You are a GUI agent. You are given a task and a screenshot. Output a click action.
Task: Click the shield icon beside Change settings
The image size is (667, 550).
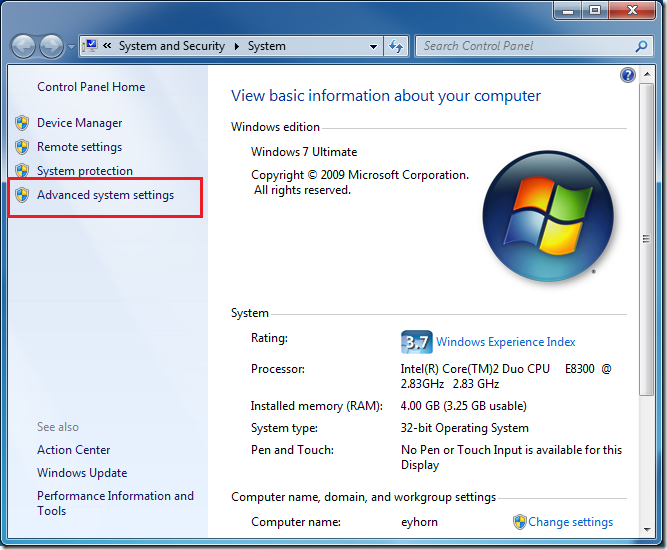pos(519,522)
